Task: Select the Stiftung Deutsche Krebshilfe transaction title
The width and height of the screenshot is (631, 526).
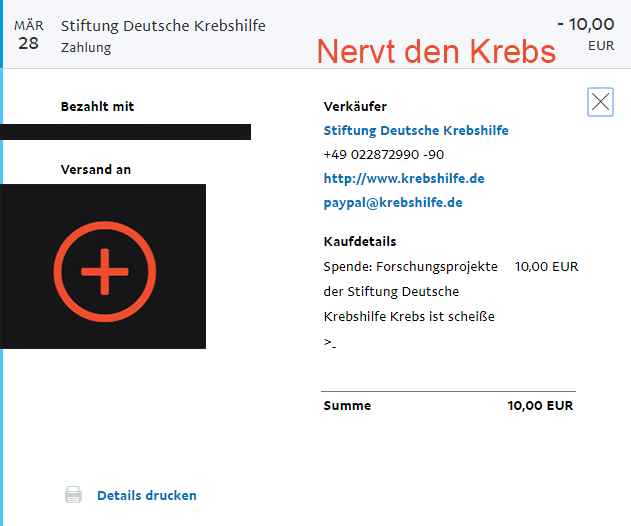Action: coord(163,26)
